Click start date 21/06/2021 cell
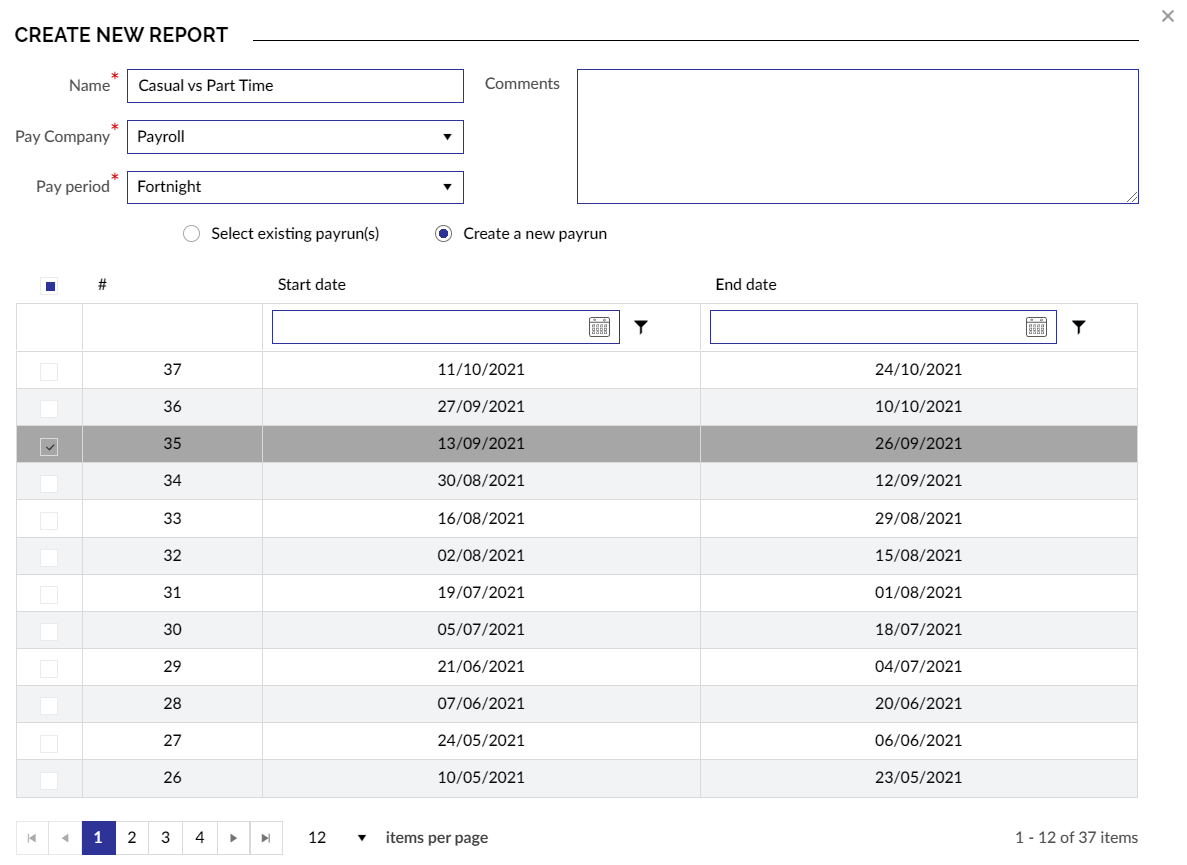The image size is (1187, 865). pyautogui.click(x=481, y=667)
